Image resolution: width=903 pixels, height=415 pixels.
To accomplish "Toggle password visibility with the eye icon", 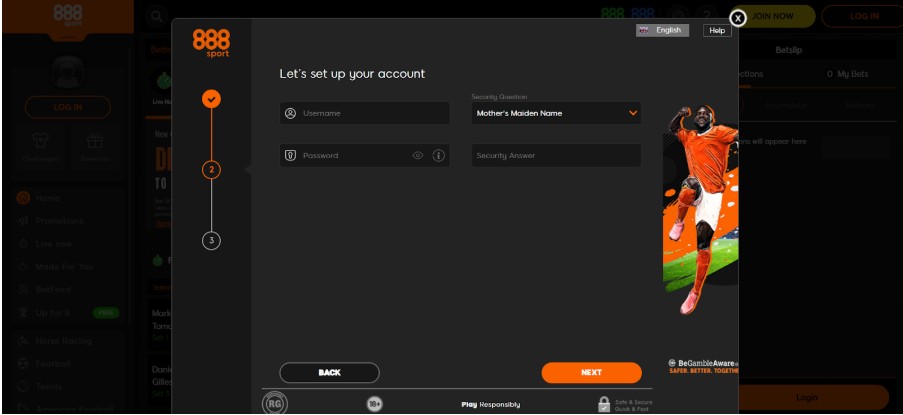I will [418, 156].
